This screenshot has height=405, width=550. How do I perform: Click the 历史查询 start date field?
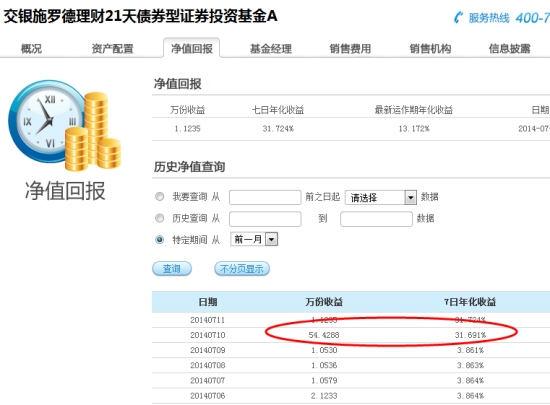265,219
